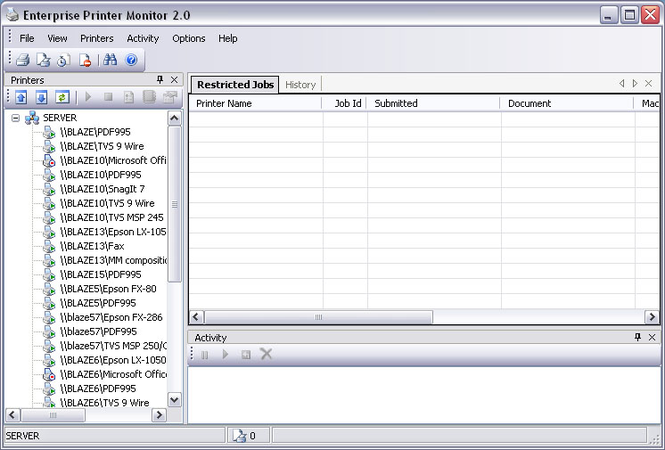Viewport: 665px width, 450px height.
Task: Sort by Job Id column header
Action: click(344, 103)
